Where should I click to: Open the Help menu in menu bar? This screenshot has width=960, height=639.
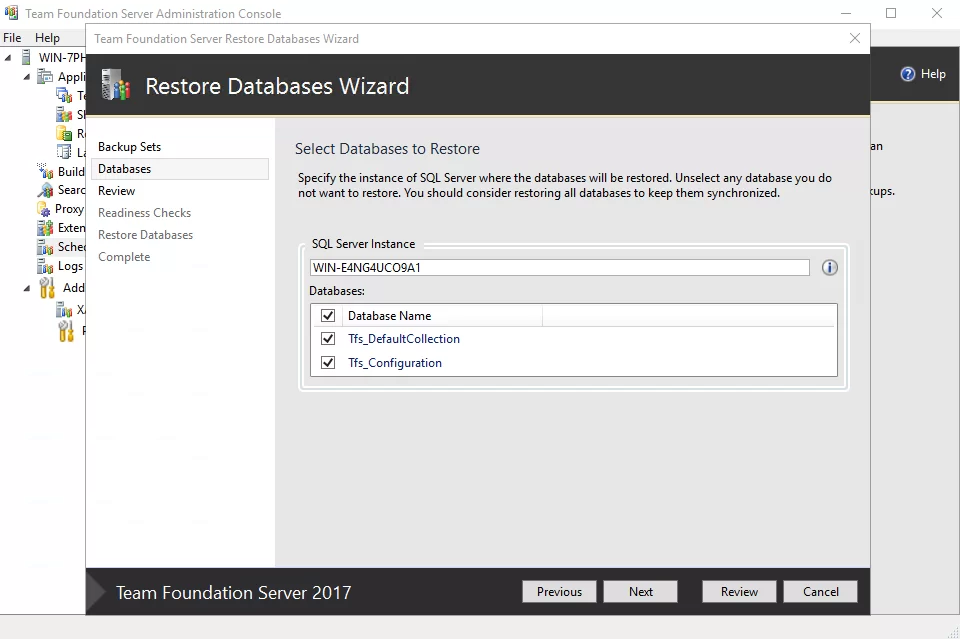point(47,38)
